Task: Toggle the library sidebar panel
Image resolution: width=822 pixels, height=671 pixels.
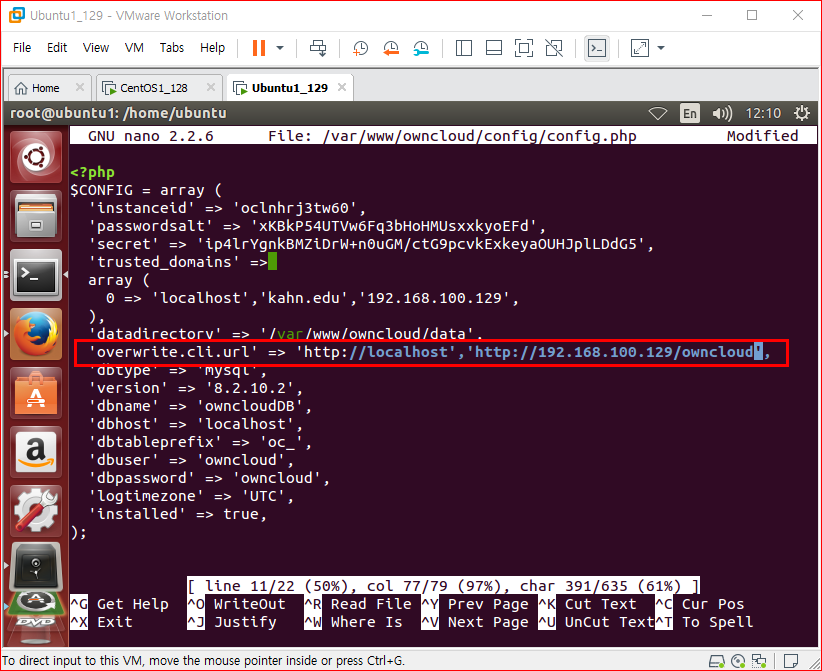Action: (463, 48)
